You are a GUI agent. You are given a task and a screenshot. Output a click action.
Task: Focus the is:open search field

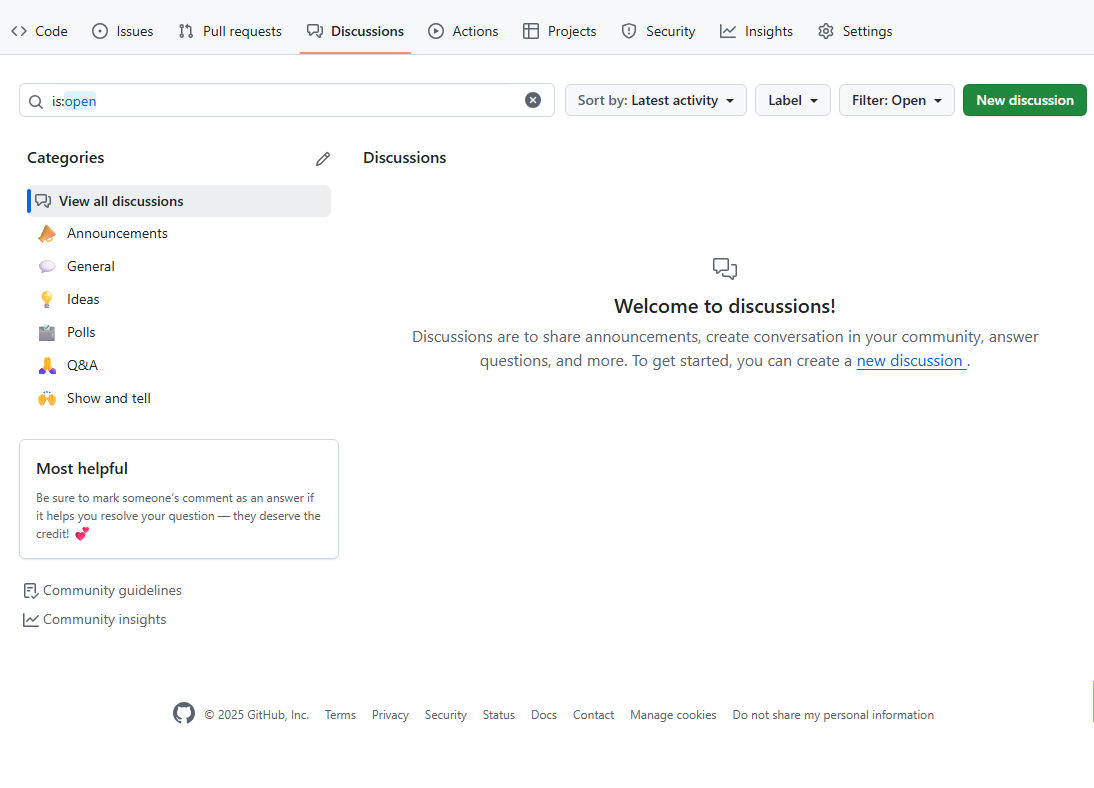pos(290,100)
